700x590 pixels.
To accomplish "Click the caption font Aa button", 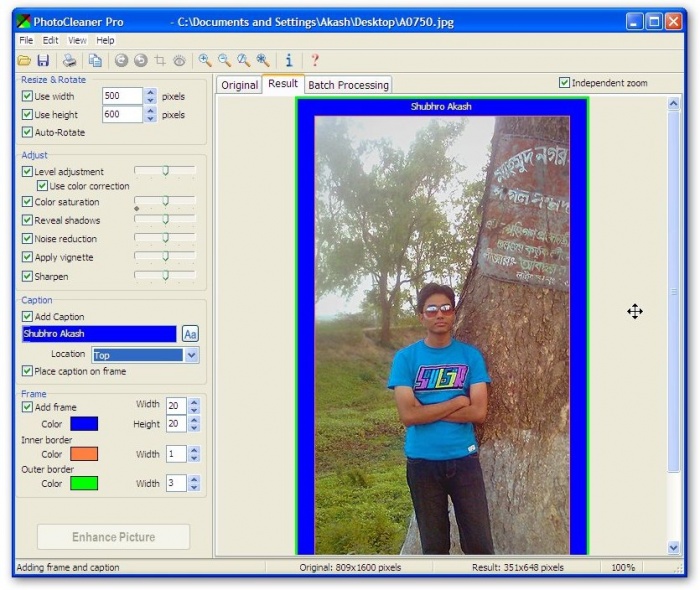I will pos(190,334).
